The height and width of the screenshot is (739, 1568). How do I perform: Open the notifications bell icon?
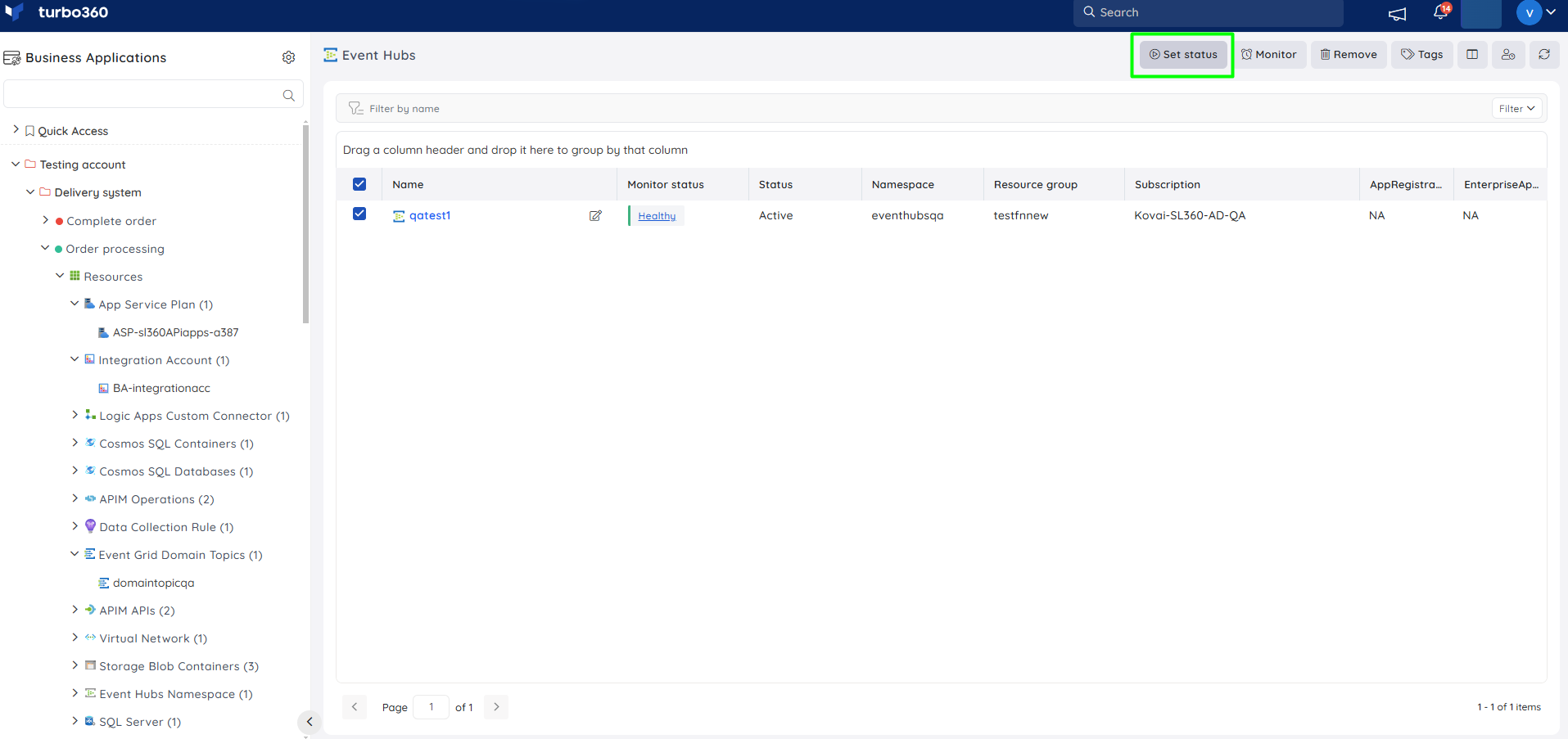(1441, 12)
